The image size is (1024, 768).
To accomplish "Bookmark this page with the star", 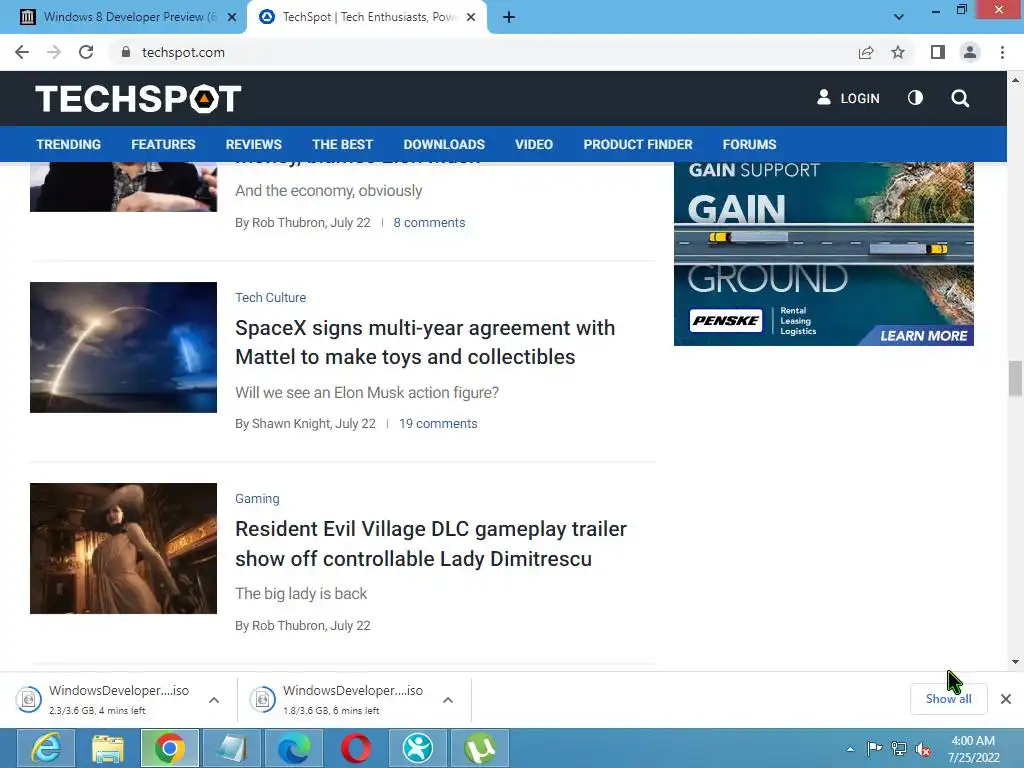I will click(898, 52).
